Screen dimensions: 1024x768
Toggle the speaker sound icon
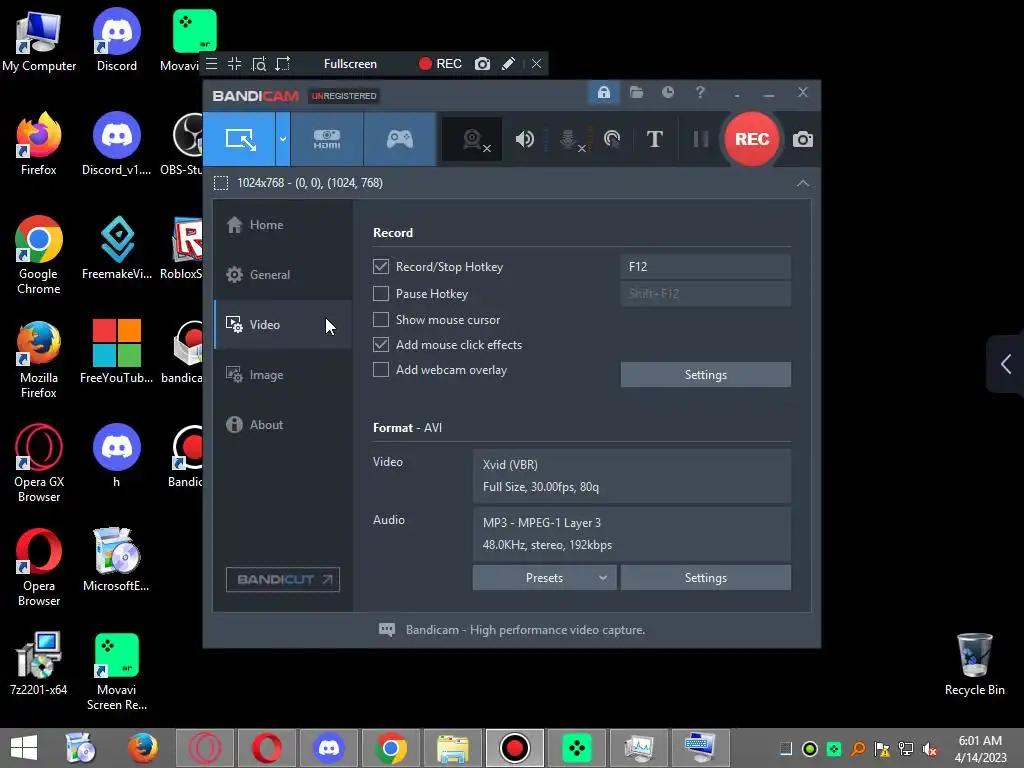[524, 139]
